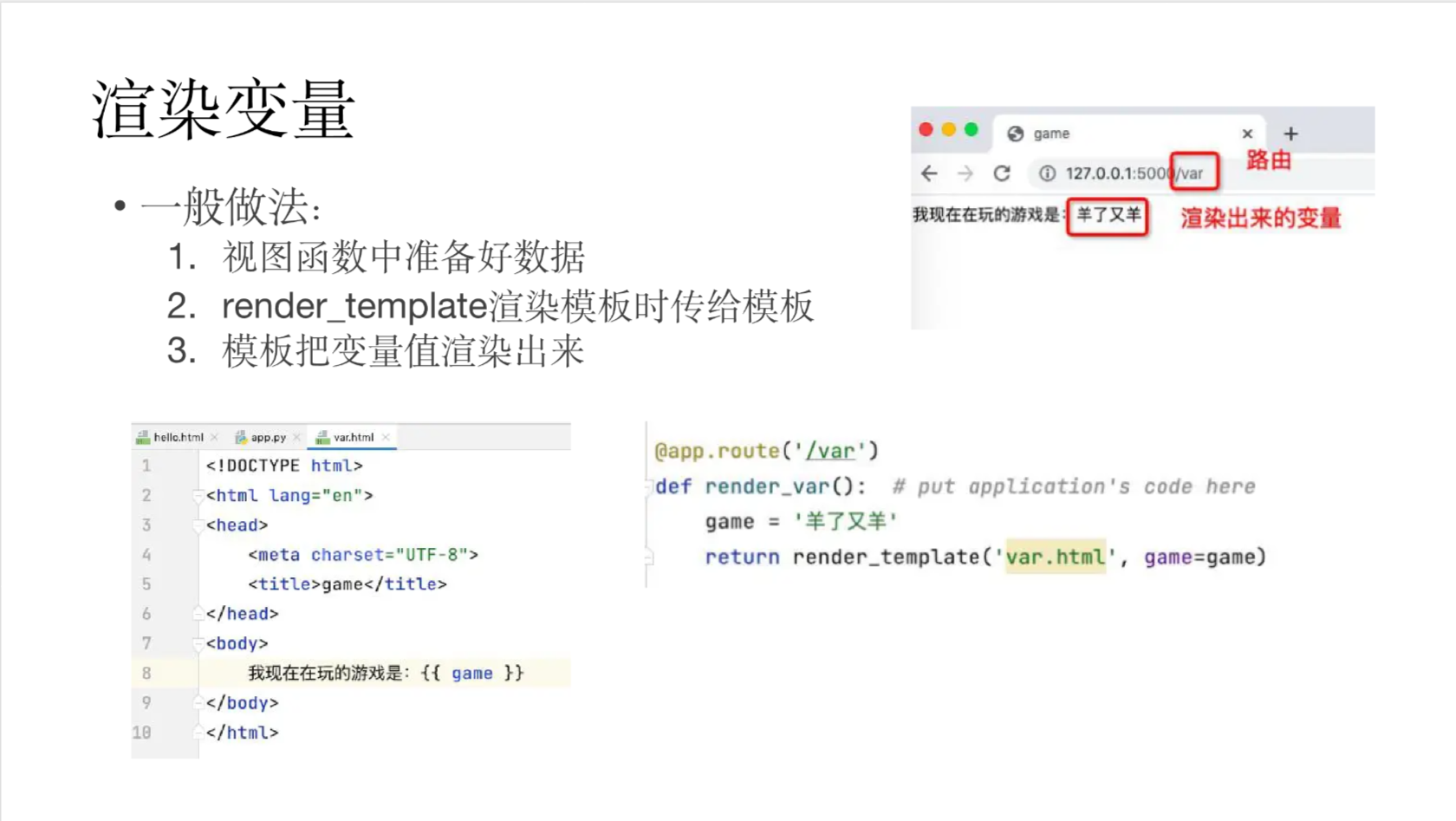Screen dimensions: 1456x821
Task: Open a new browser tab with plus icon
Action: coord(1290,134)
